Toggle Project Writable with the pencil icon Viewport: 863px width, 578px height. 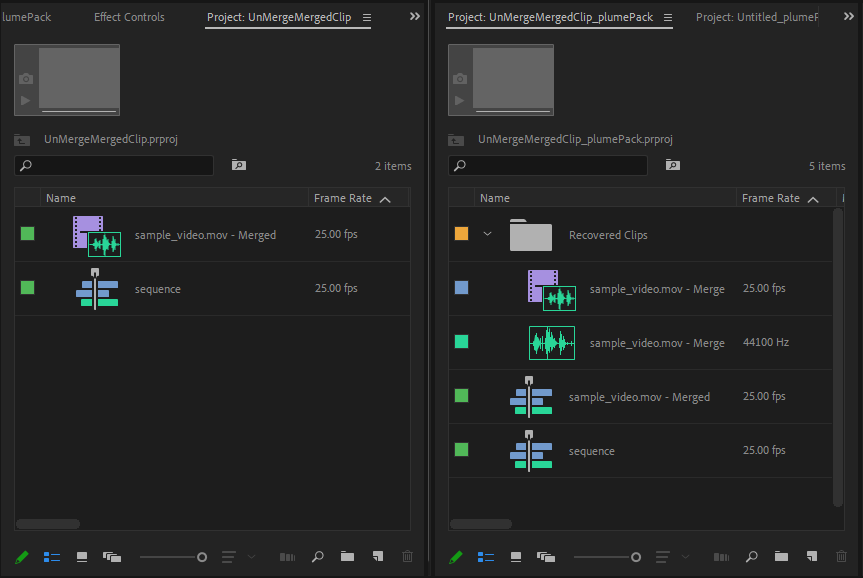pos(22,557)
